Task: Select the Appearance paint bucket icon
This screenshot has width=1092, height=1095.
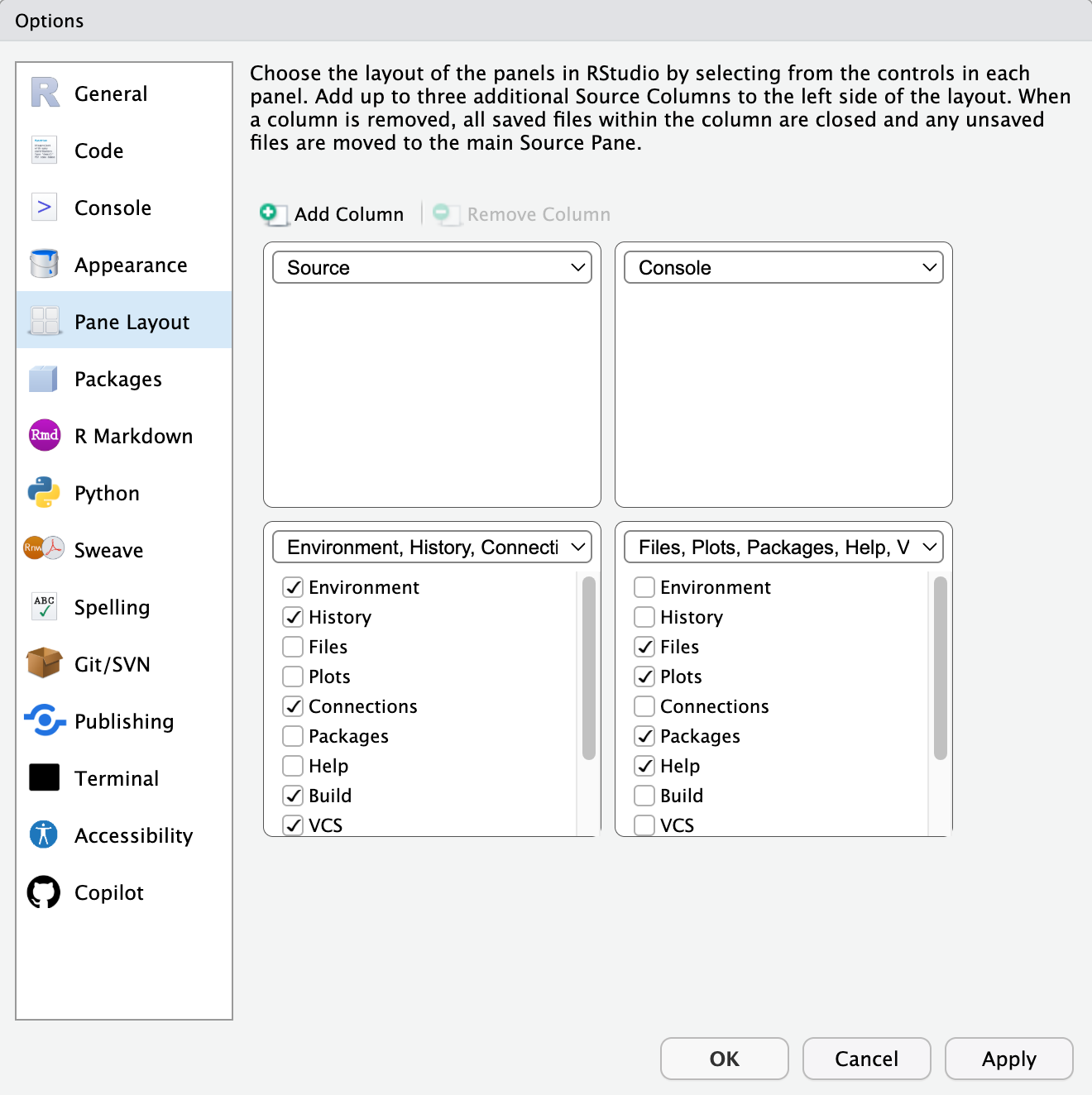Action: pos(45,264)
